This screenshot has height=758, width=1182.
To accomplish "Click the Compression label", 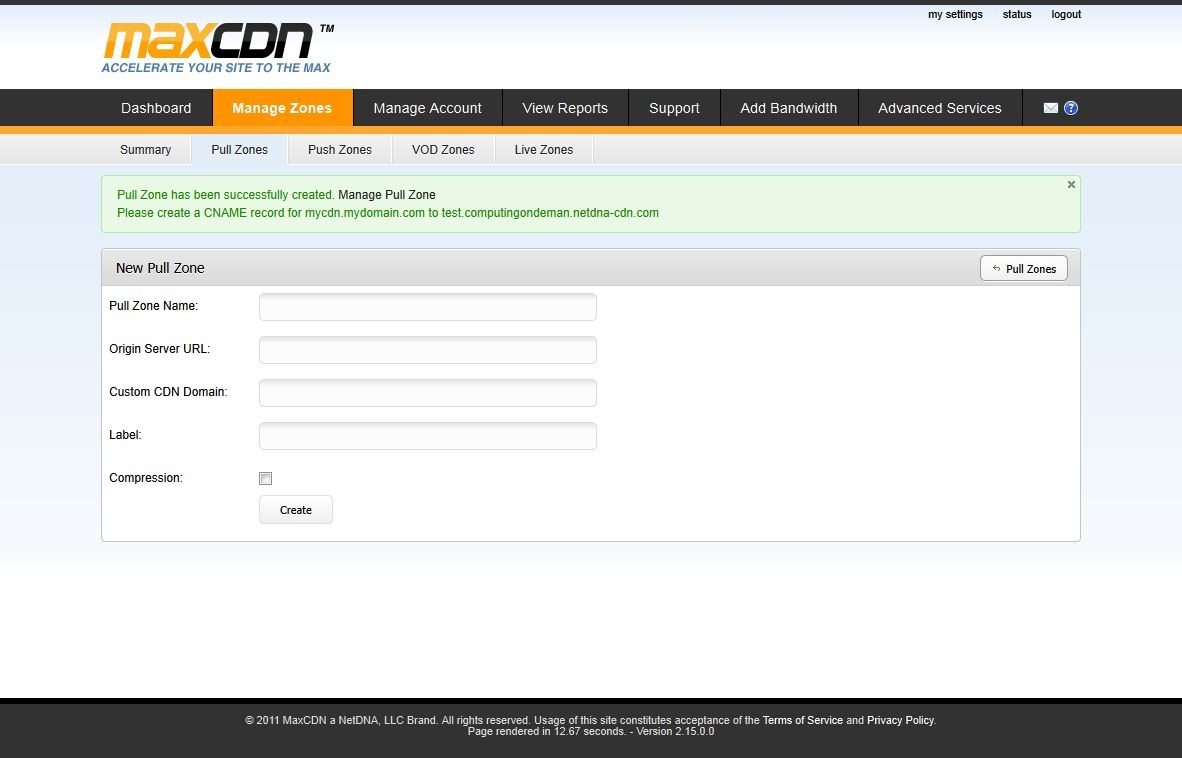I will click(145, 478).
